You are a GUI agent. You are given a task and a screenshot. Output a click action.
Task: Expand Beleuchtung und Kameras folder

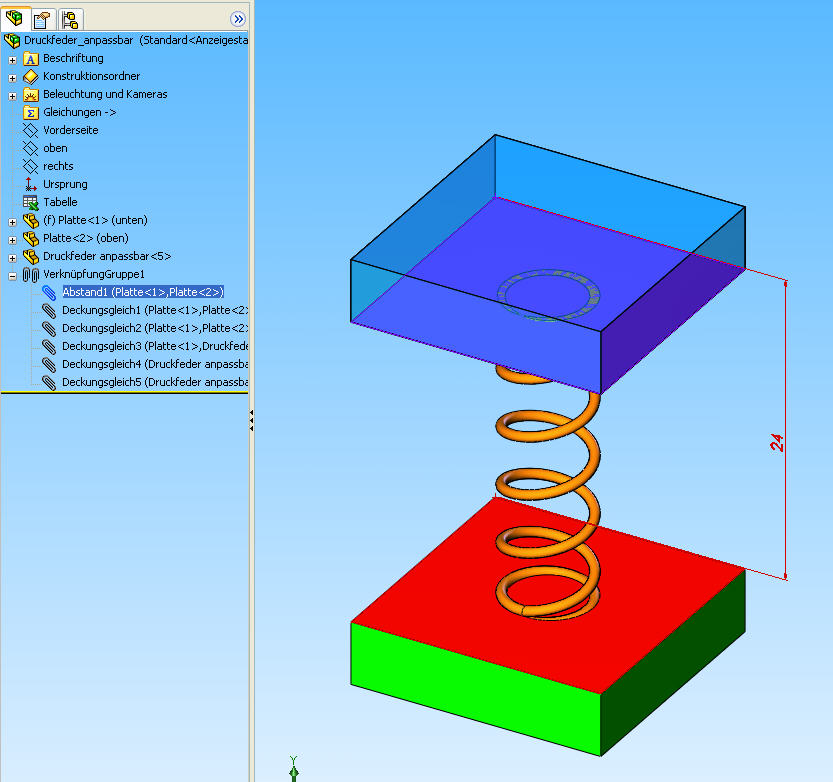(12, 96)
